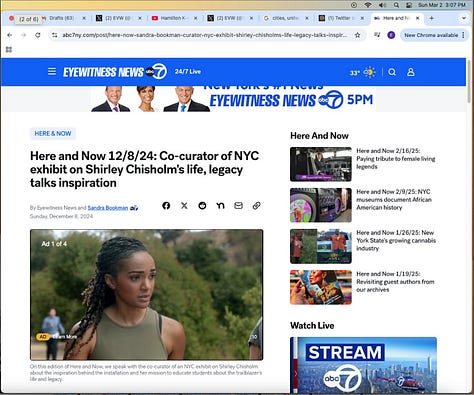The width and height of the screenshot is (474, 395).
Task: Go forward with browser forward arrow
Action: 24,35
